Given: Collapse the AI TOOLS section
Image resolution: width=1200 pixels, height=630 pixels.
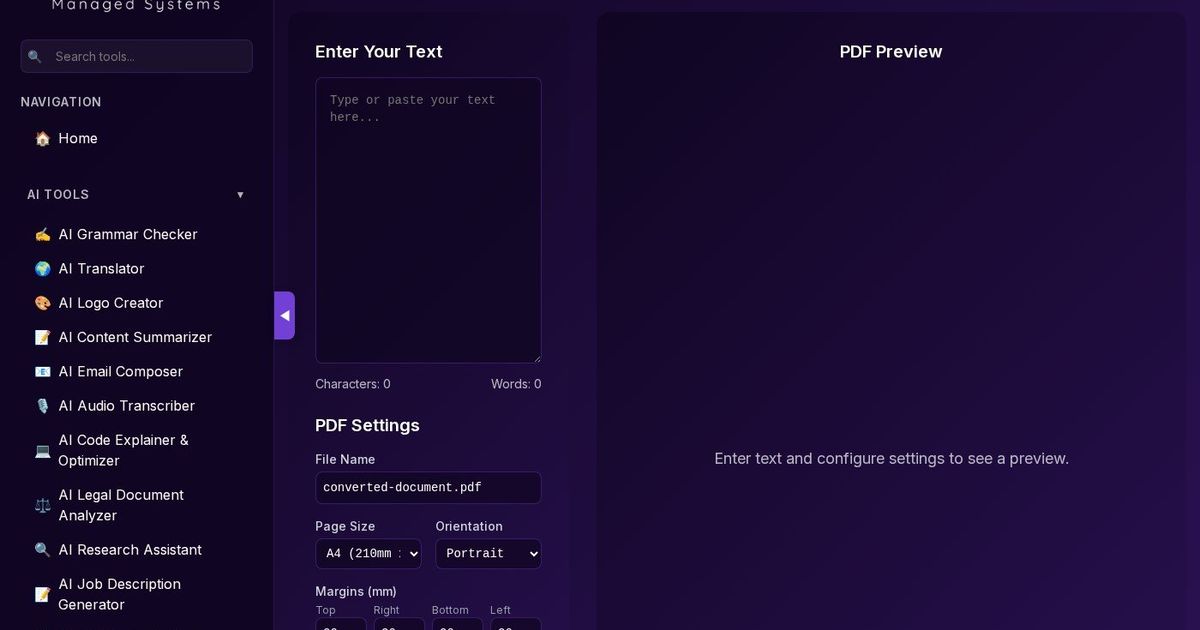Looking at the screenshot, I should [240, 194].
